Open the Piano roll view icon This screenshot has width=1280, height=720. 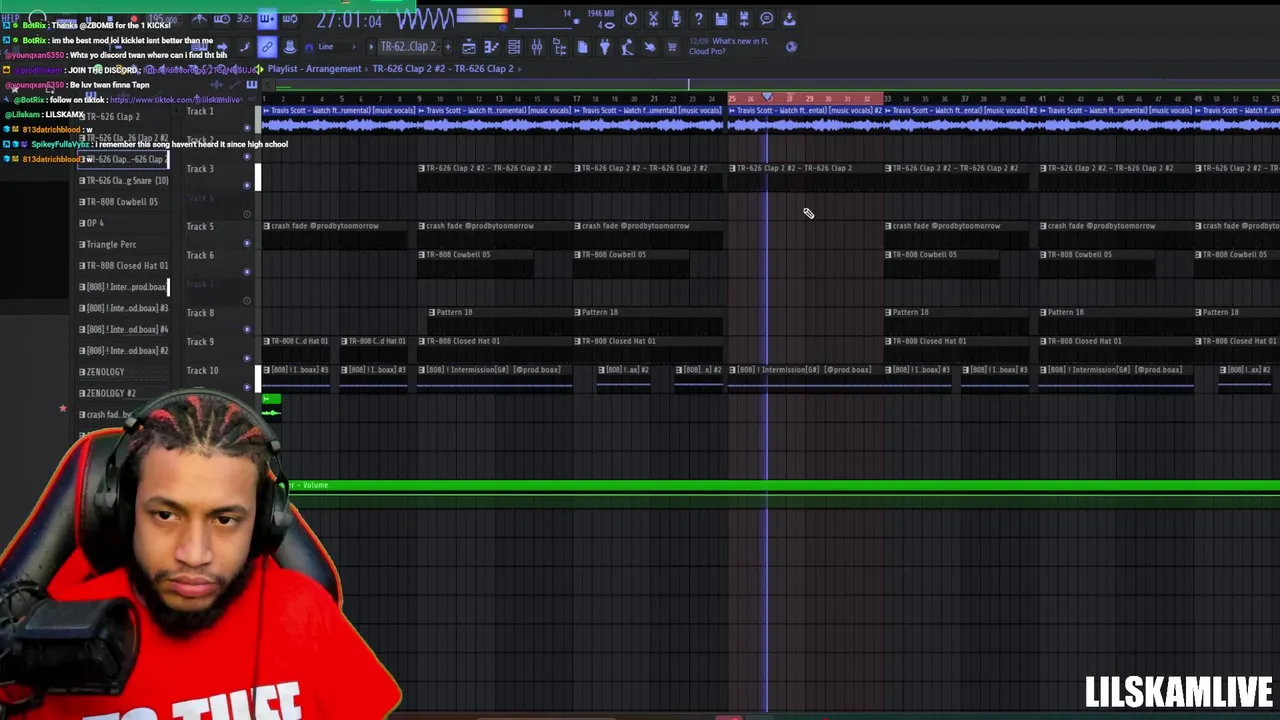491,47
